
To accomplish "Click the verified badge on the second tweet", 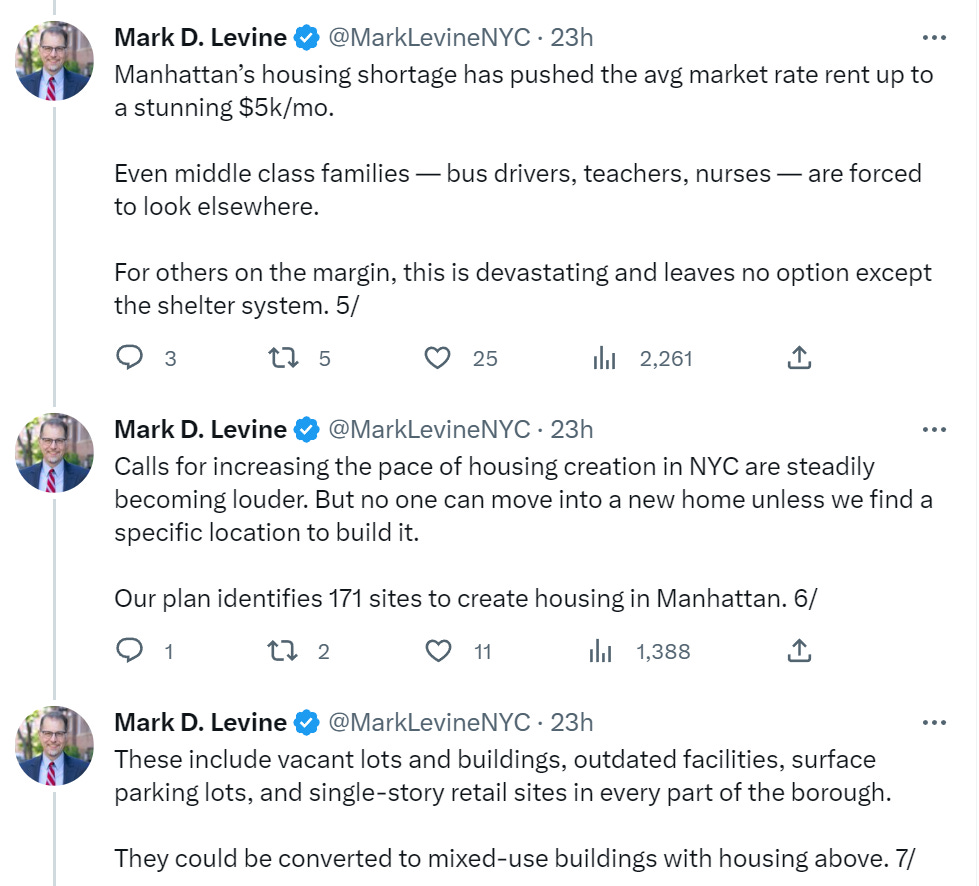I will click(308, 430).
